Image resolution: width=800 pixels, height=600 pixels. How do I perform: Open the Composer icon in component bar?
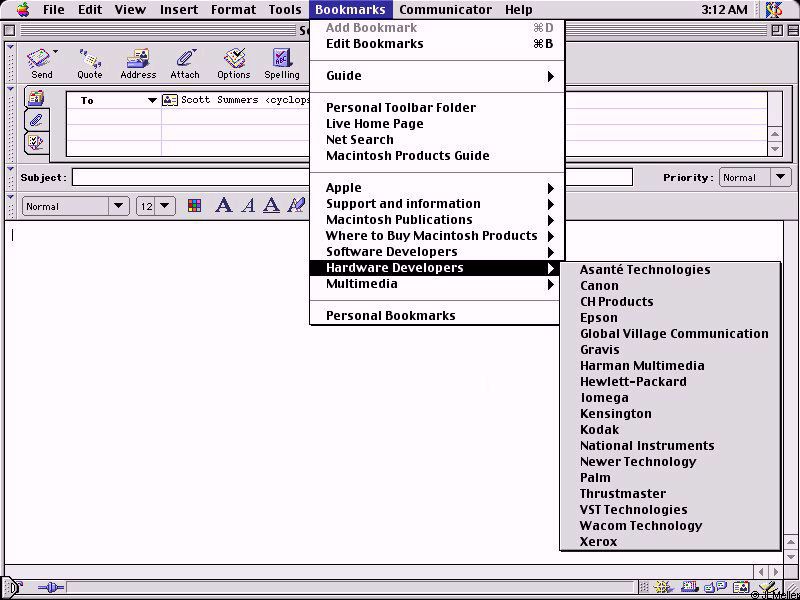[x=767, y=588]
